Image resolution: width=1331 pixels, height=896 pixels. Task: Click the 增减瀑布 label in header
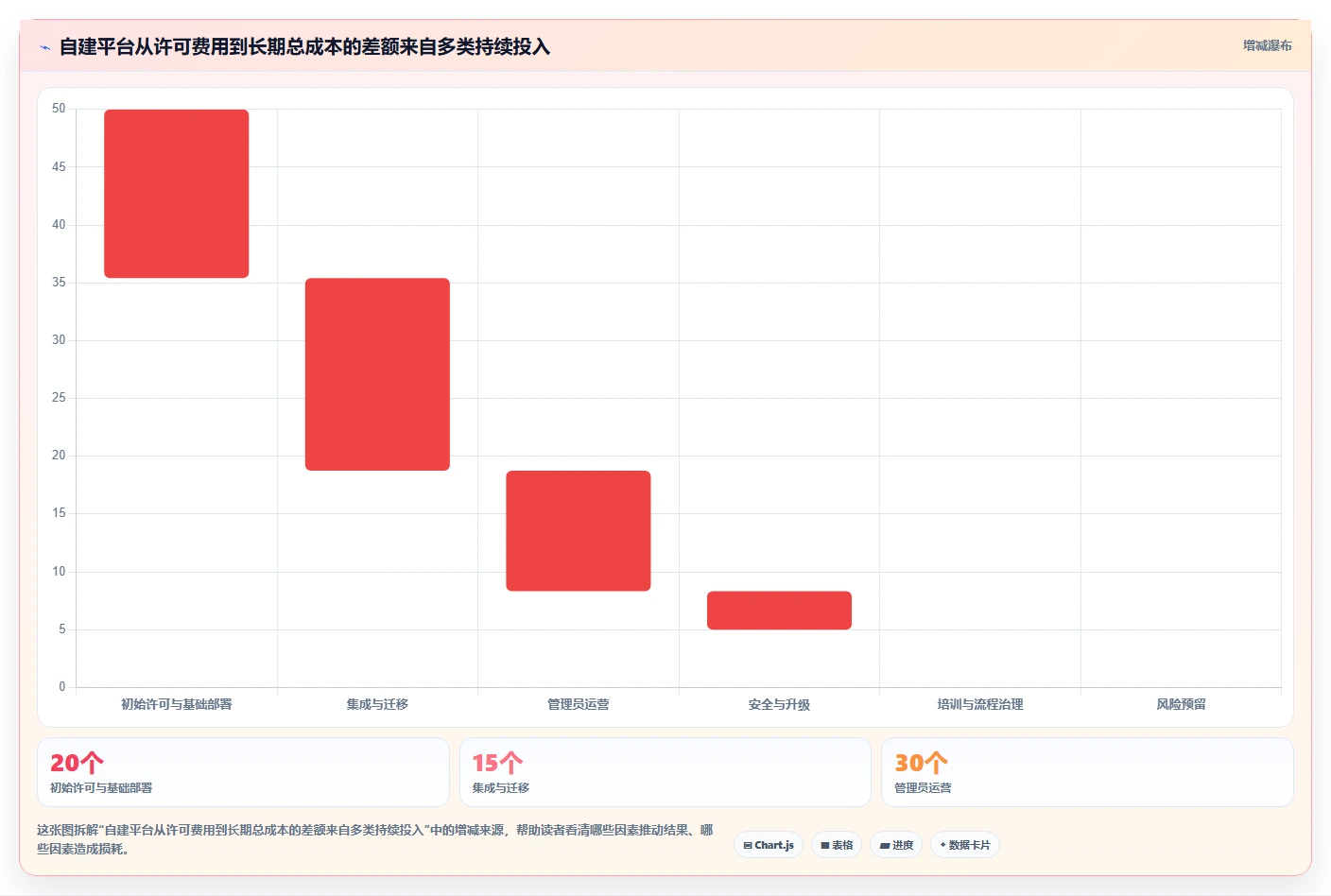1267,45
